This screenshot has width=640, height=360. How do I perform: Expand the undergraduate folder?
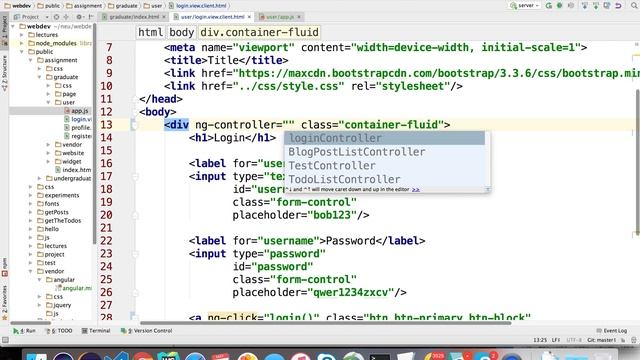[x=40, y=178]
